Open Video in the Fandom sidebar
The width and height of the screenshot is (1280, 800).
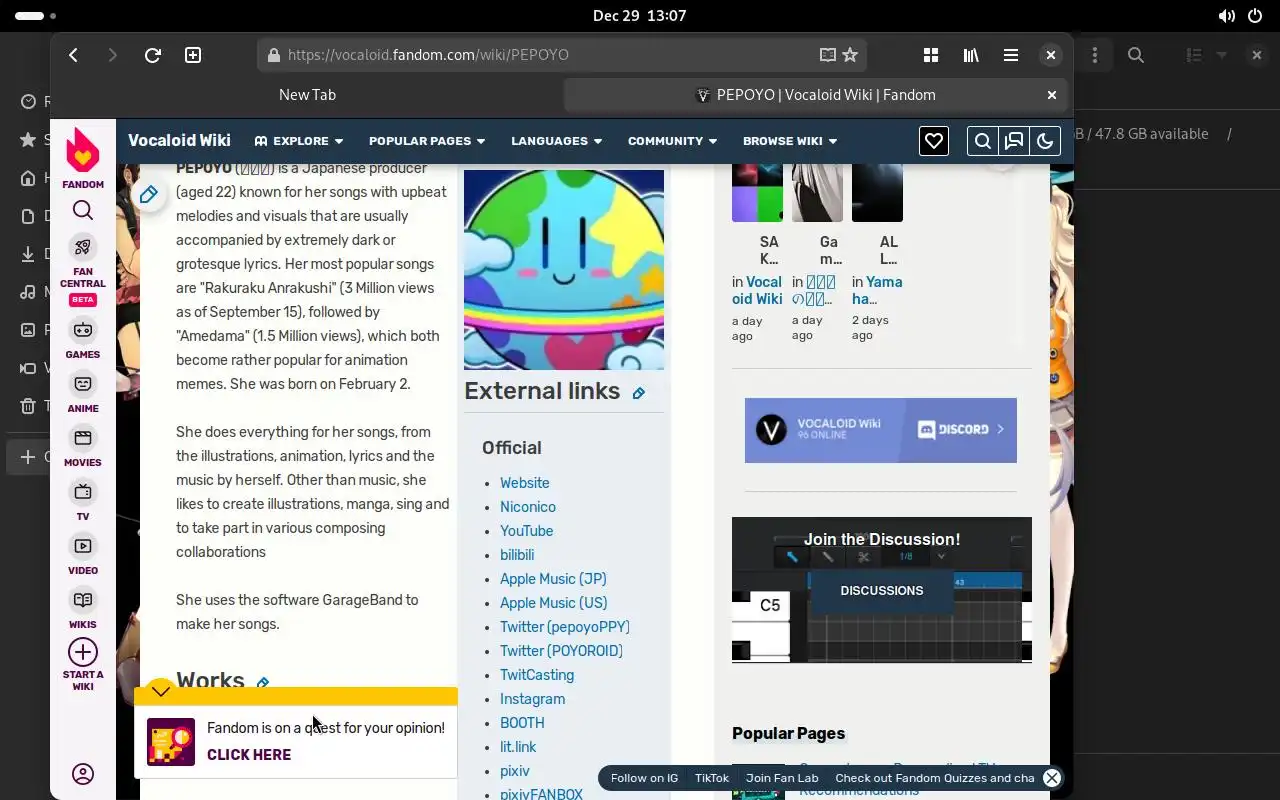click(83, 554)
